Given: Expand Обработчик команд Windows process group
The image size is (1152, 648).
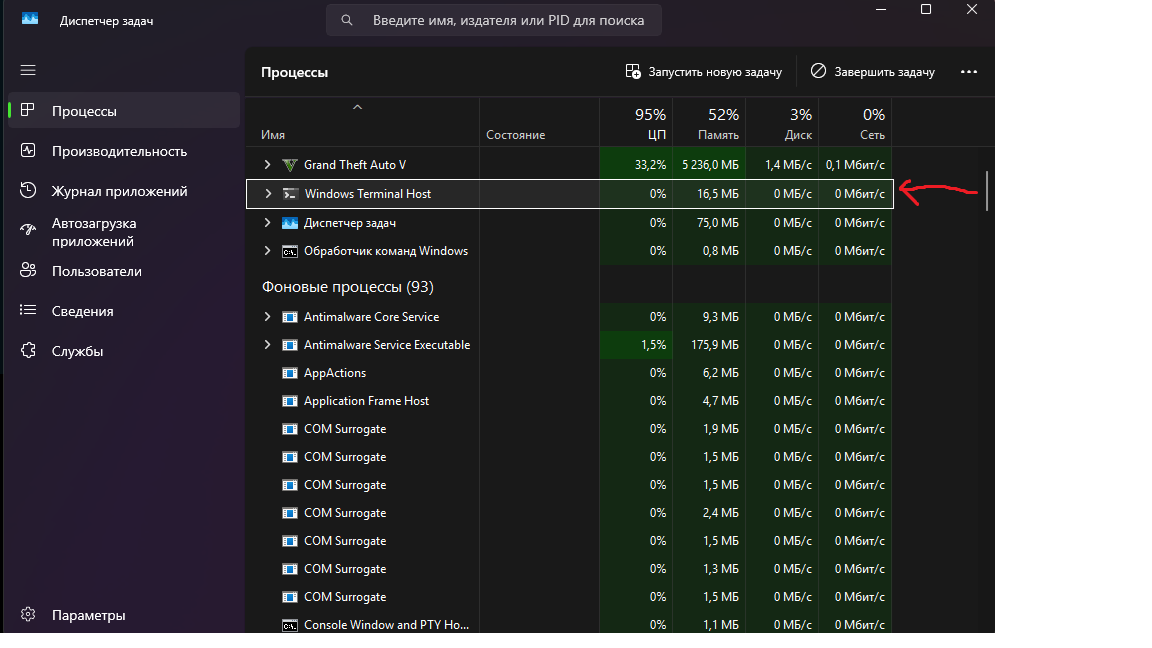Looking at the screenshot, I should (267, 251).
